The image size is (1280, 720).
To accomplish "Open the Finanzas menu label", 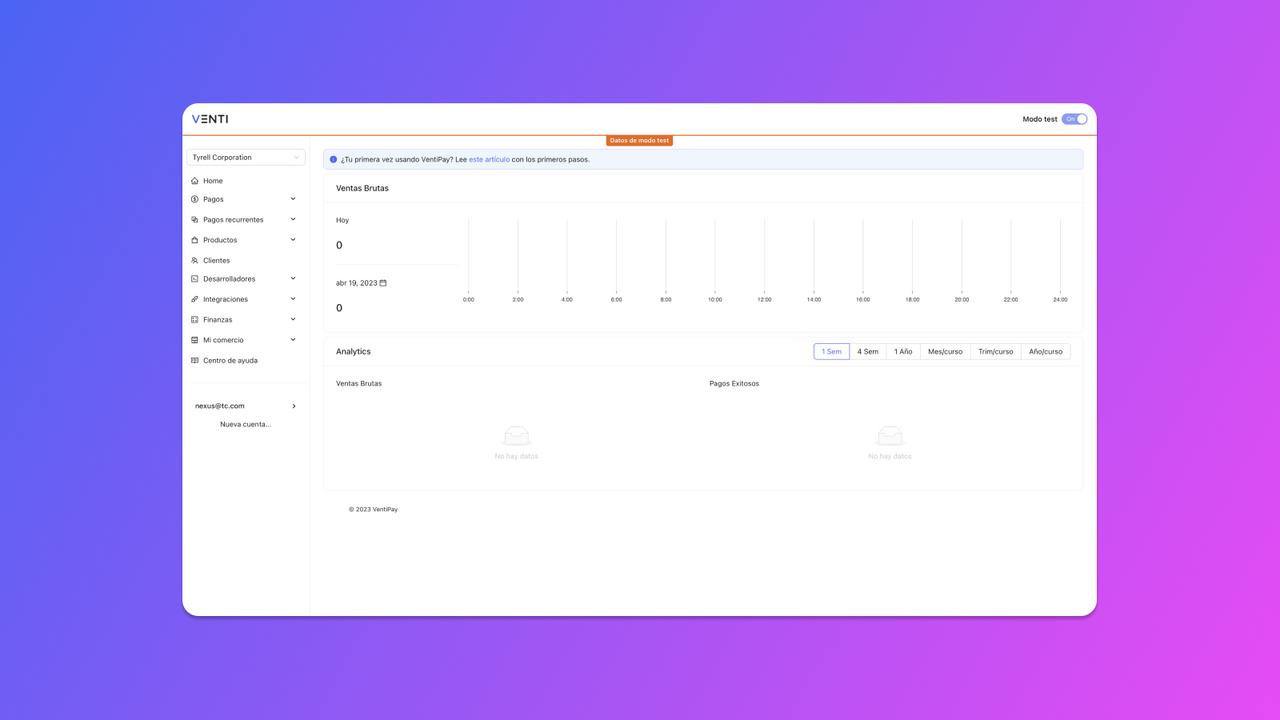I will [217, 320].
